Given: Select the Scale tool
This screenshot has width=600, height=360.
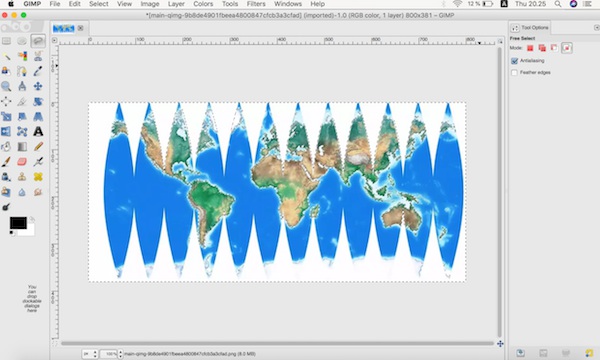Looking at the screenshot, I should point(6,116).
